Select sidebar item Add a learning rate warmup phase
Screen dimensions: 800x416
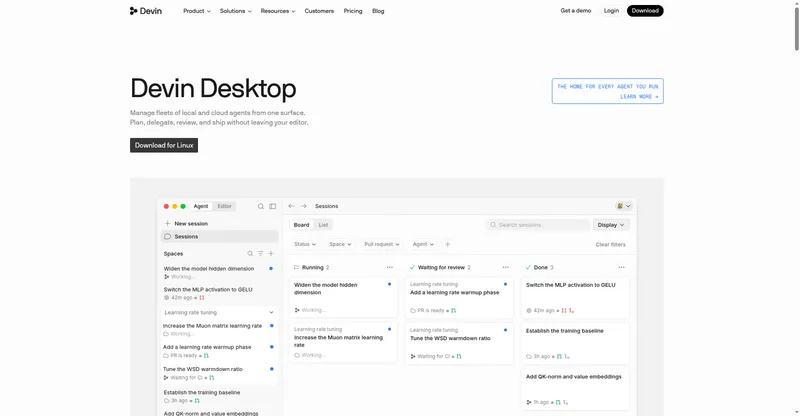tap(218, 351)
